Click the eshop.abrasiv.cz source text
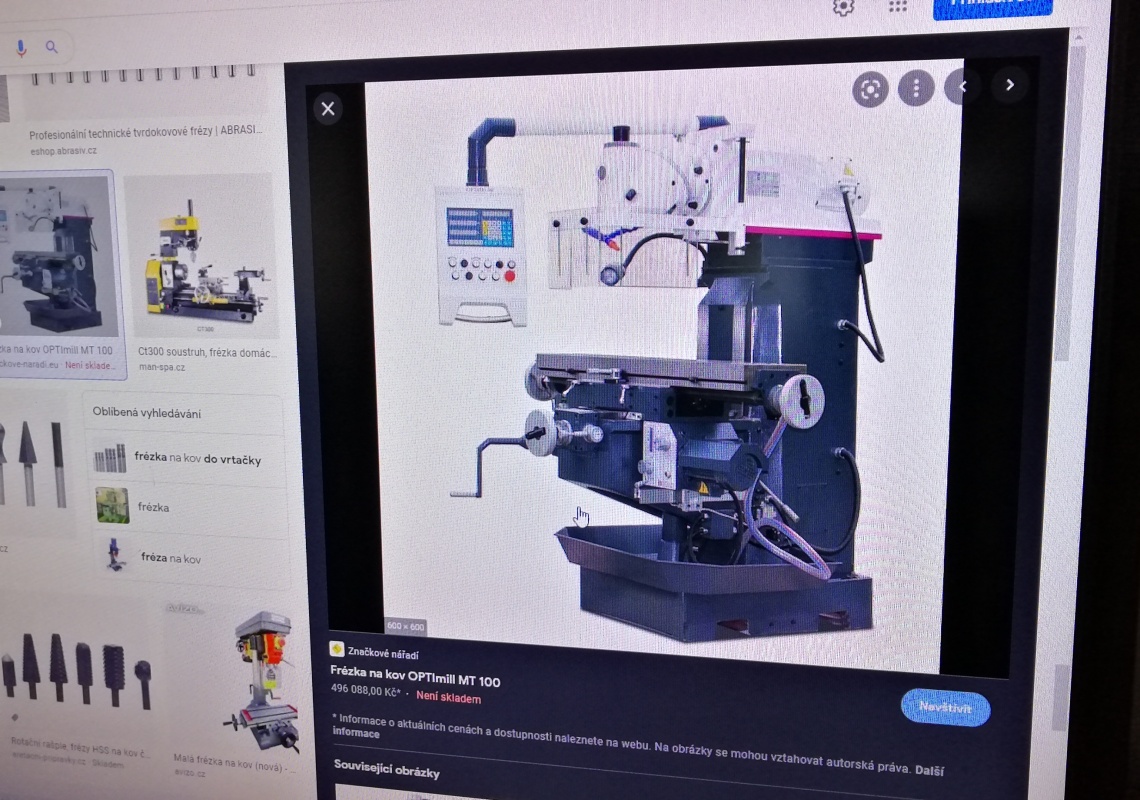1140x800 pixels. tap(63, 151)
